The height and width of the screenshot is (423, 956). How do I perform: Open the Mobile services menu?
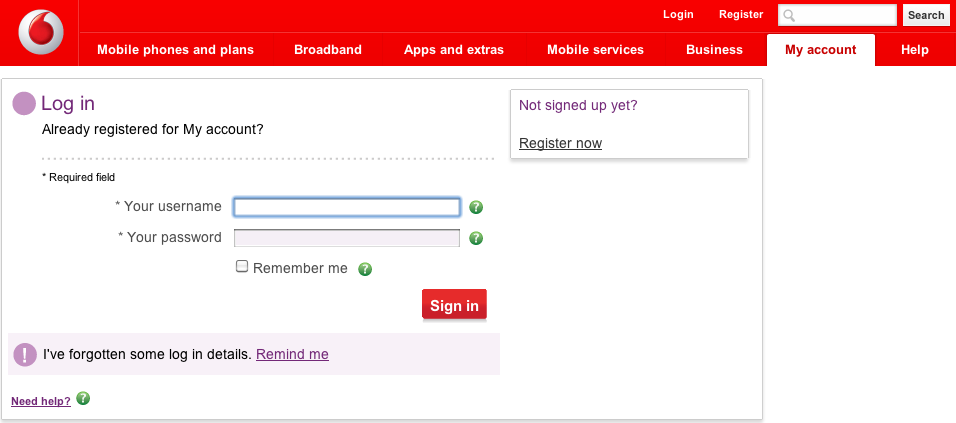pos(595,50)
